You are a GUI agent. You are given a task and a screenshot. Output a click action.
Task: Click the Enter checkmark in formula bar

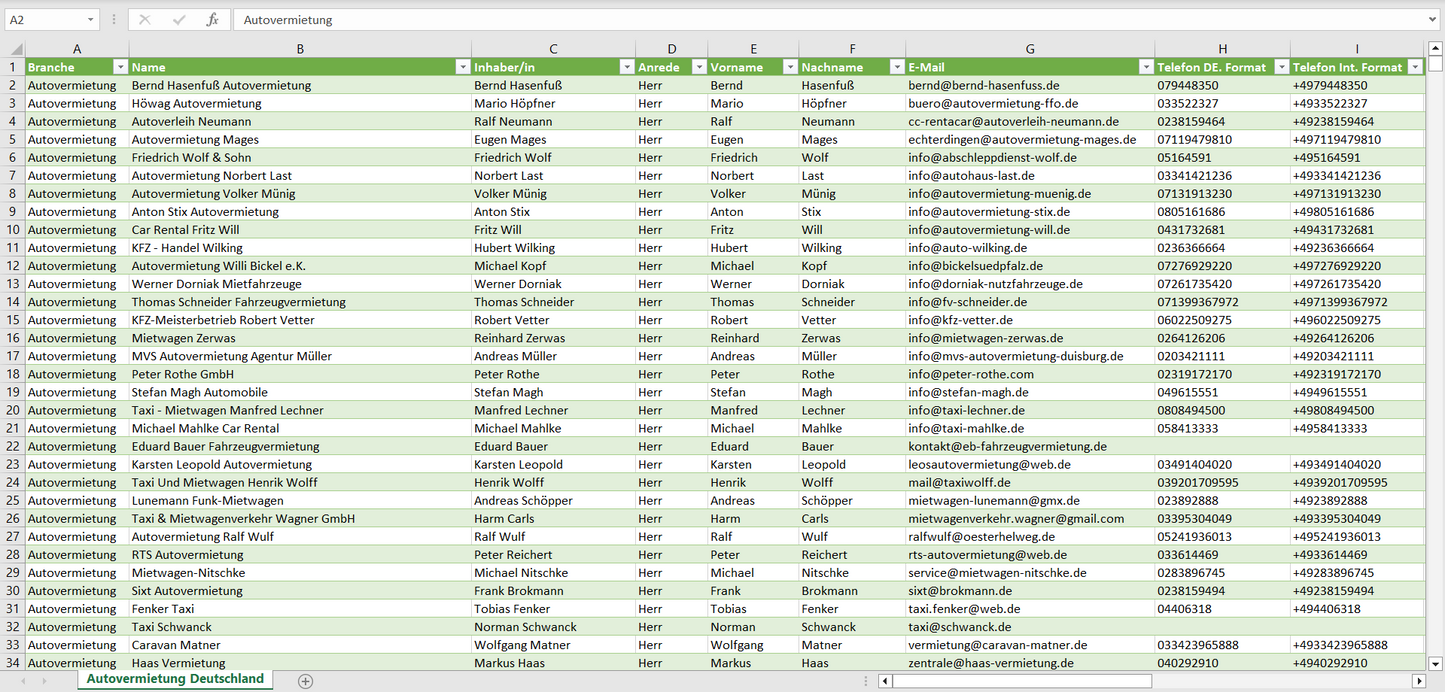pos(179,20)
